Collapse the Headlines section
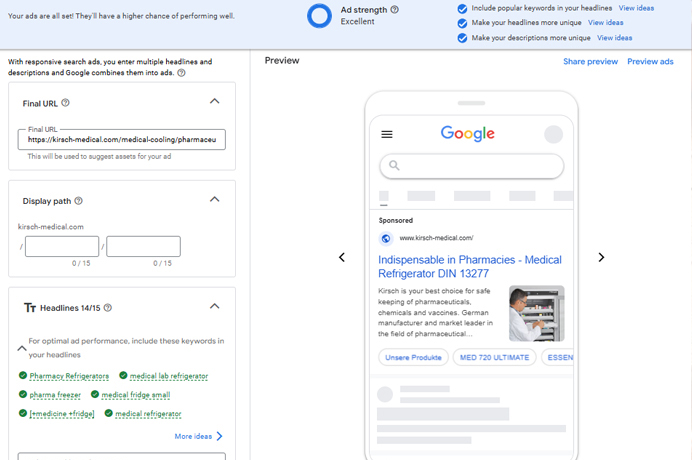This screenshot has width=692, height=460. click(214, 306)
